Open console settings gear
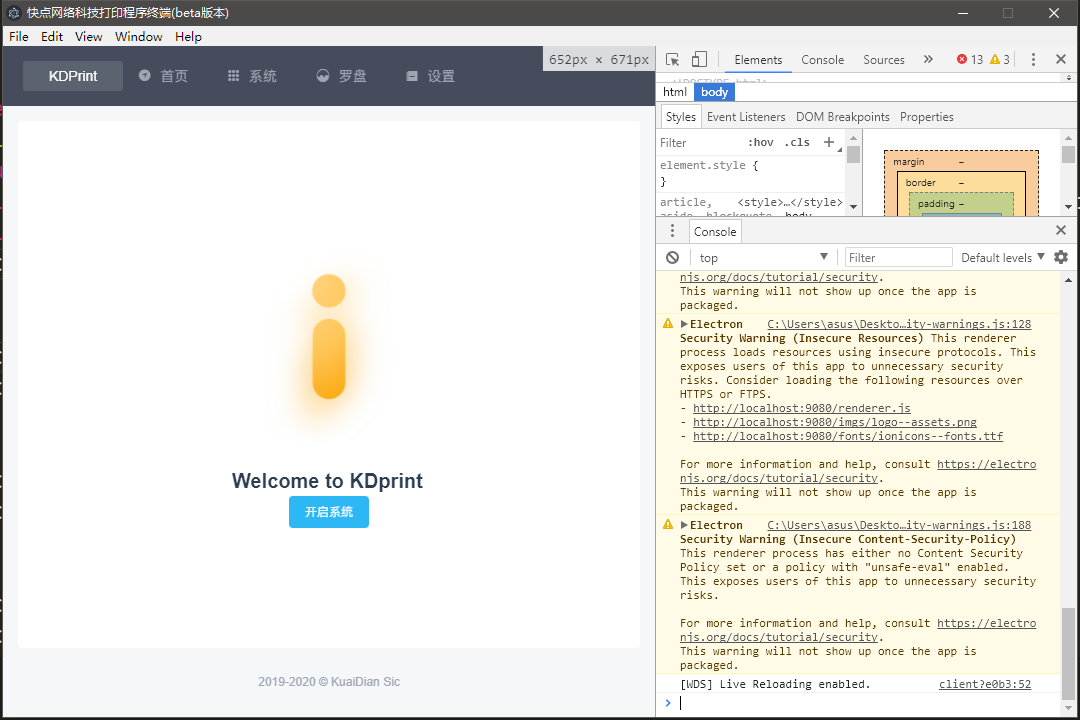Screen dimensions: 1080x720 (x=1061, y=257)
